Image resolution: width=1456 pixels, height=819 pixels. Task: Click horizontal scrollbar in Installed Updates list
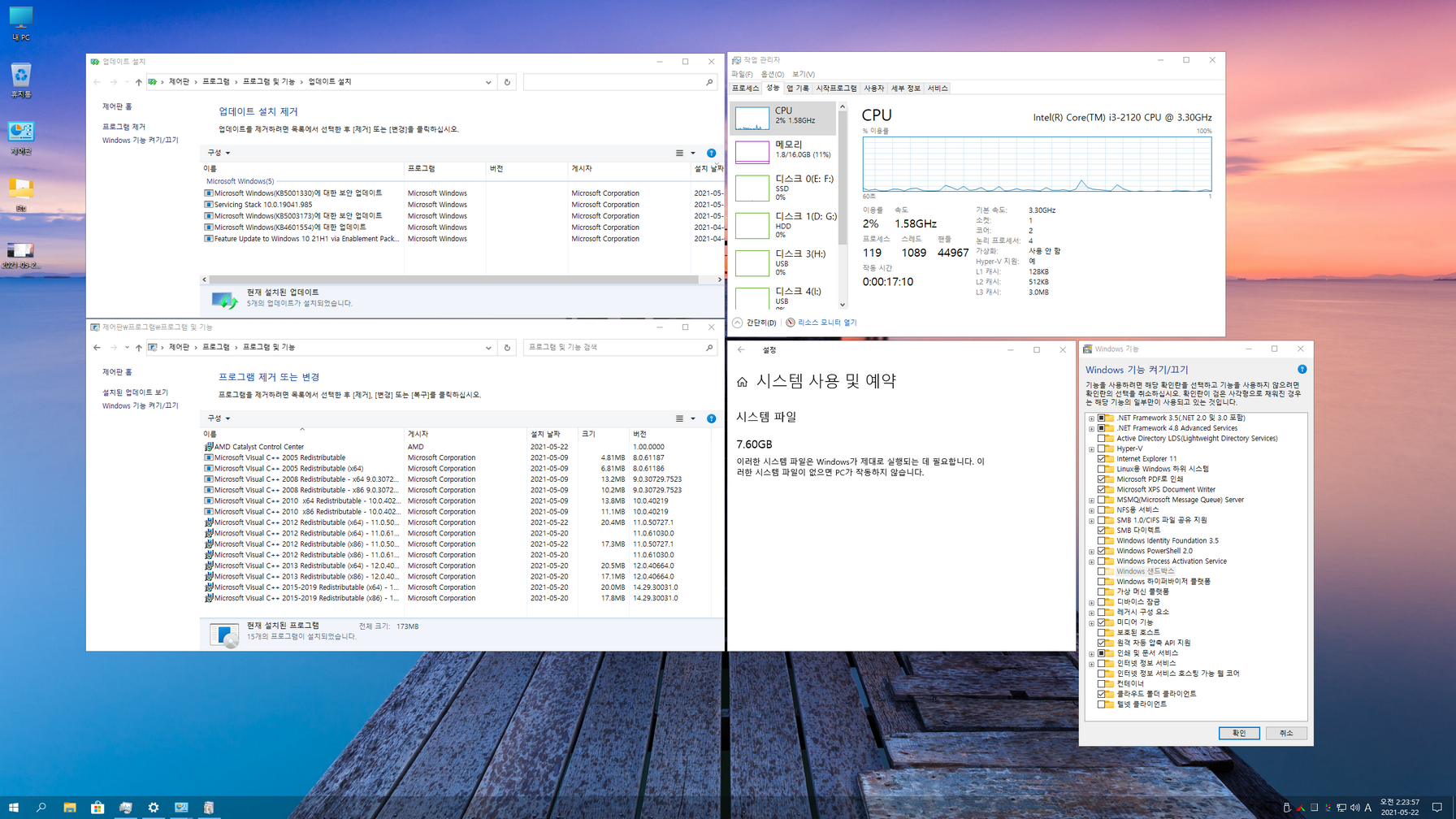[453, 279]
